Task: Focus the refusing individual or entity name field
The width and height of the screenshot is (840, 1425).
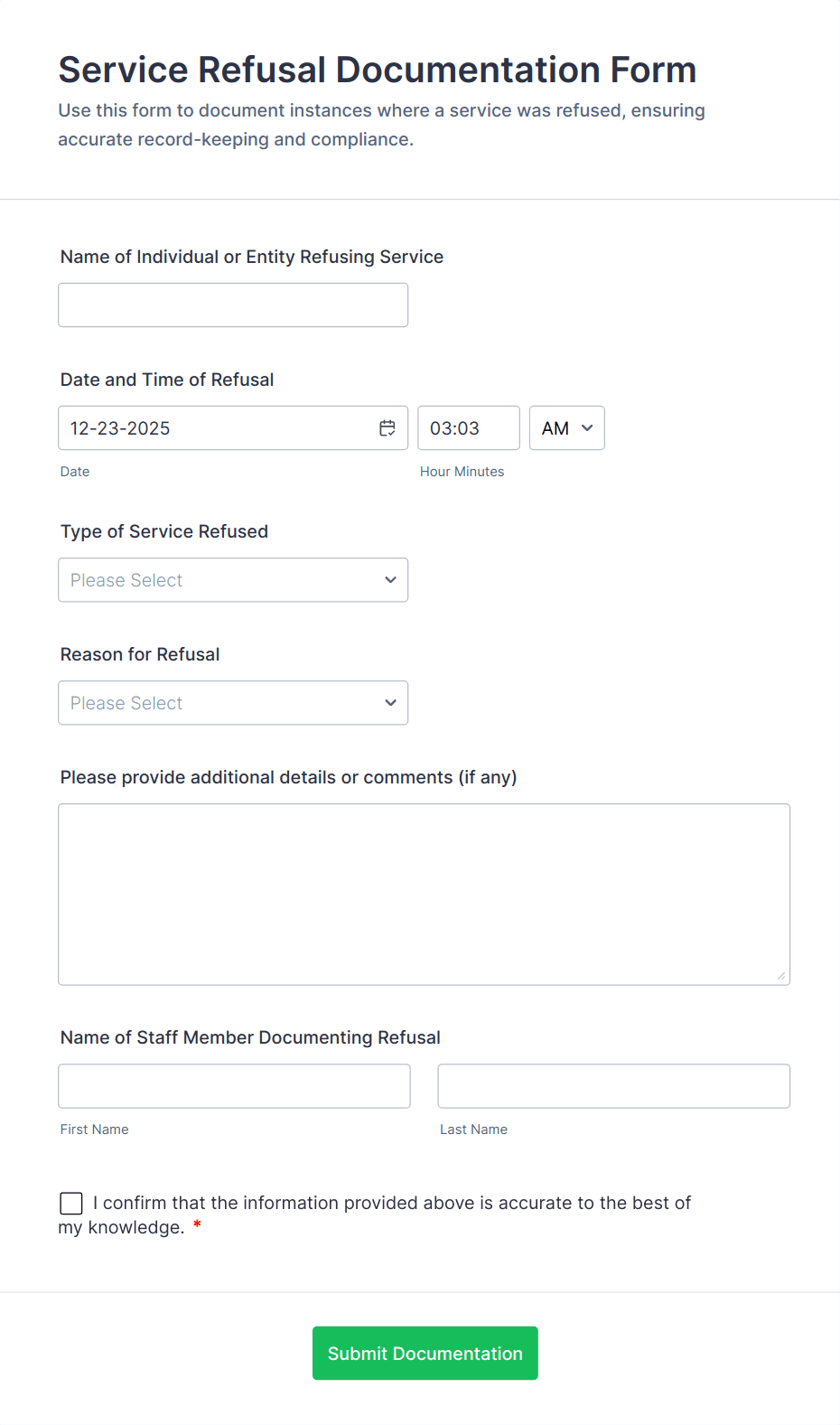Action: pyautogui.click(x=233, y=305)
